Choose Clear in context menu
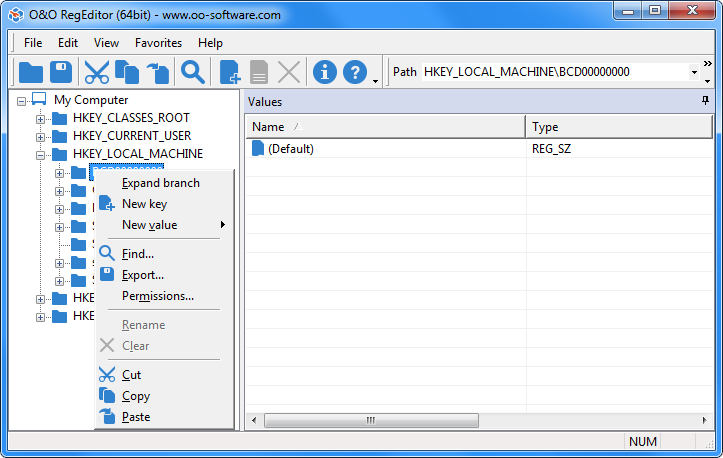Image resolution: width=723 pixels, height=458 pixels. [164, 346]
